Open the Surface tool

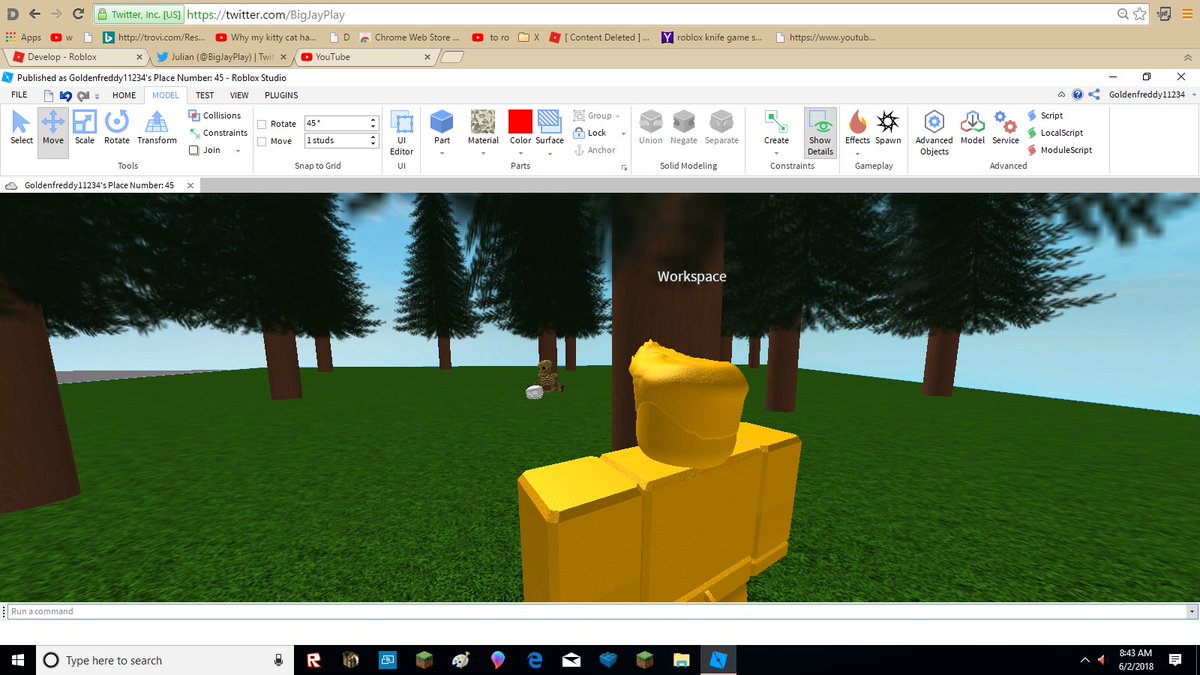549,128
